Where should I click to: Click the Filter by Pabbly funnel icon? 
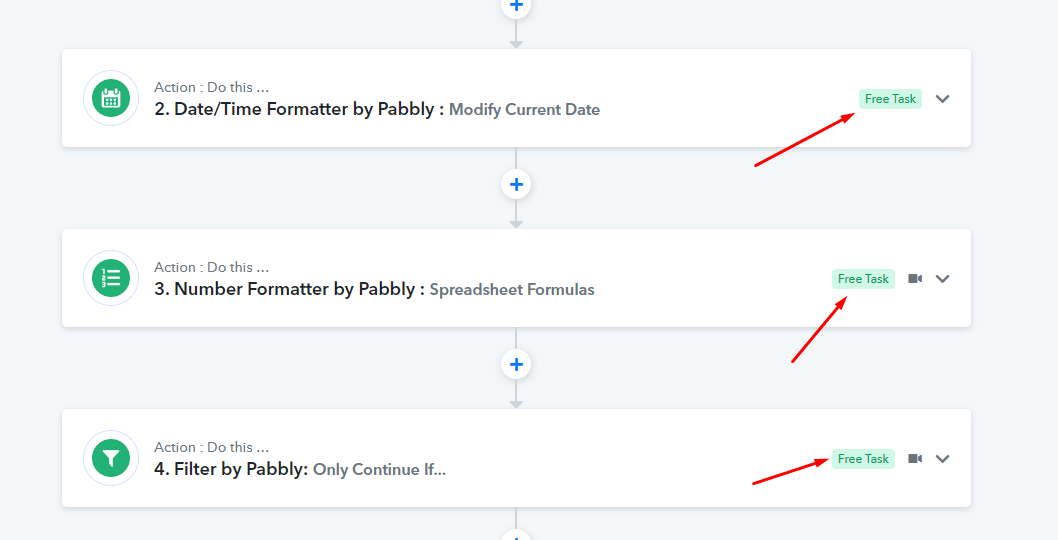[x=111, y=458]
